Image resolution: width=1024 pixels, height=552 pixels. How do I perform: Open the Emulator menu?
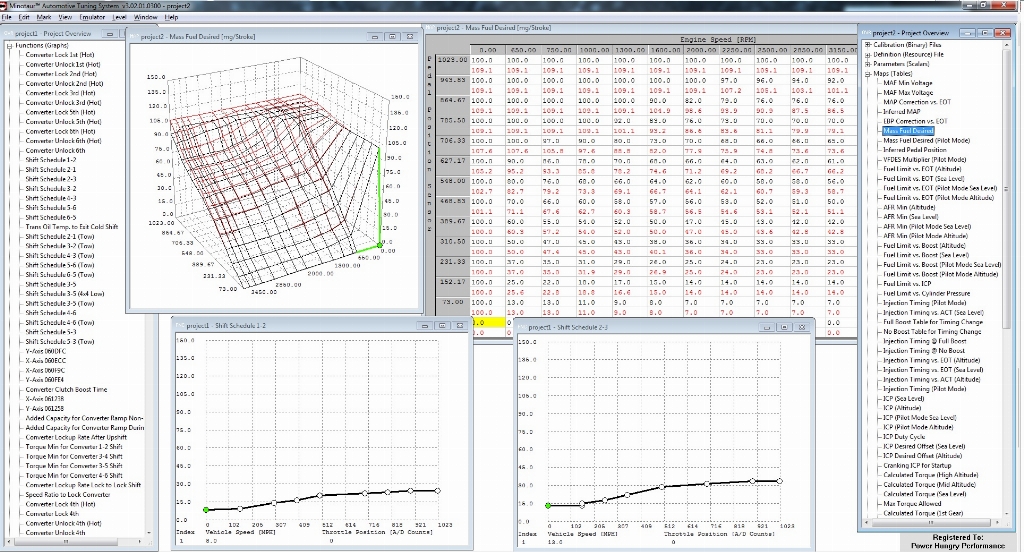pos(92,17)
